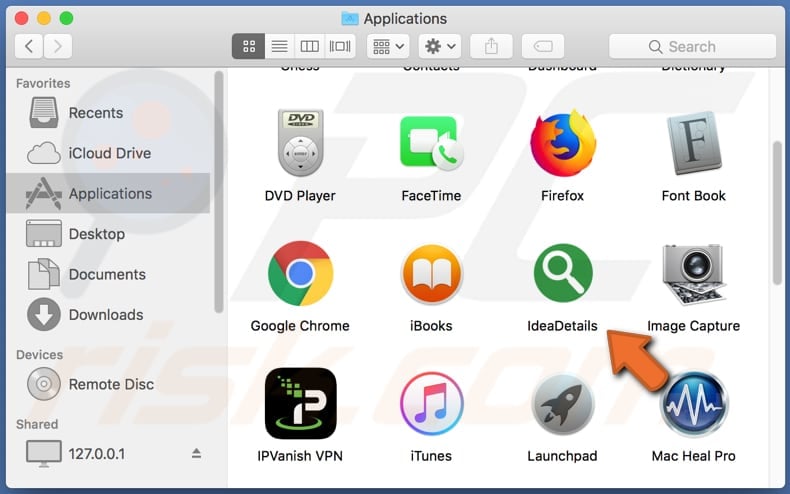
Task: Click the IPVanish VPN label text
Action: 300,456
